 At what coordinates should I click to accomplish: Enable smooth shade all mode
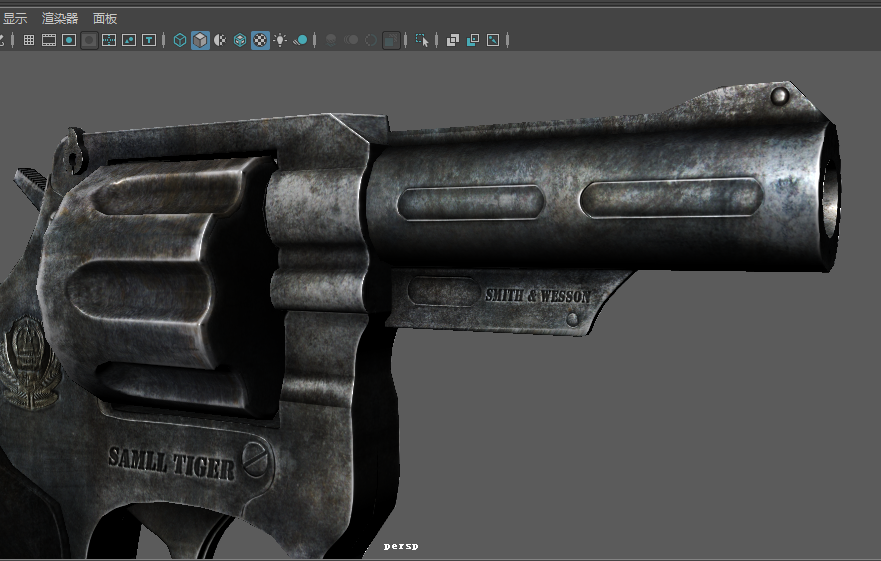[200, 40]
